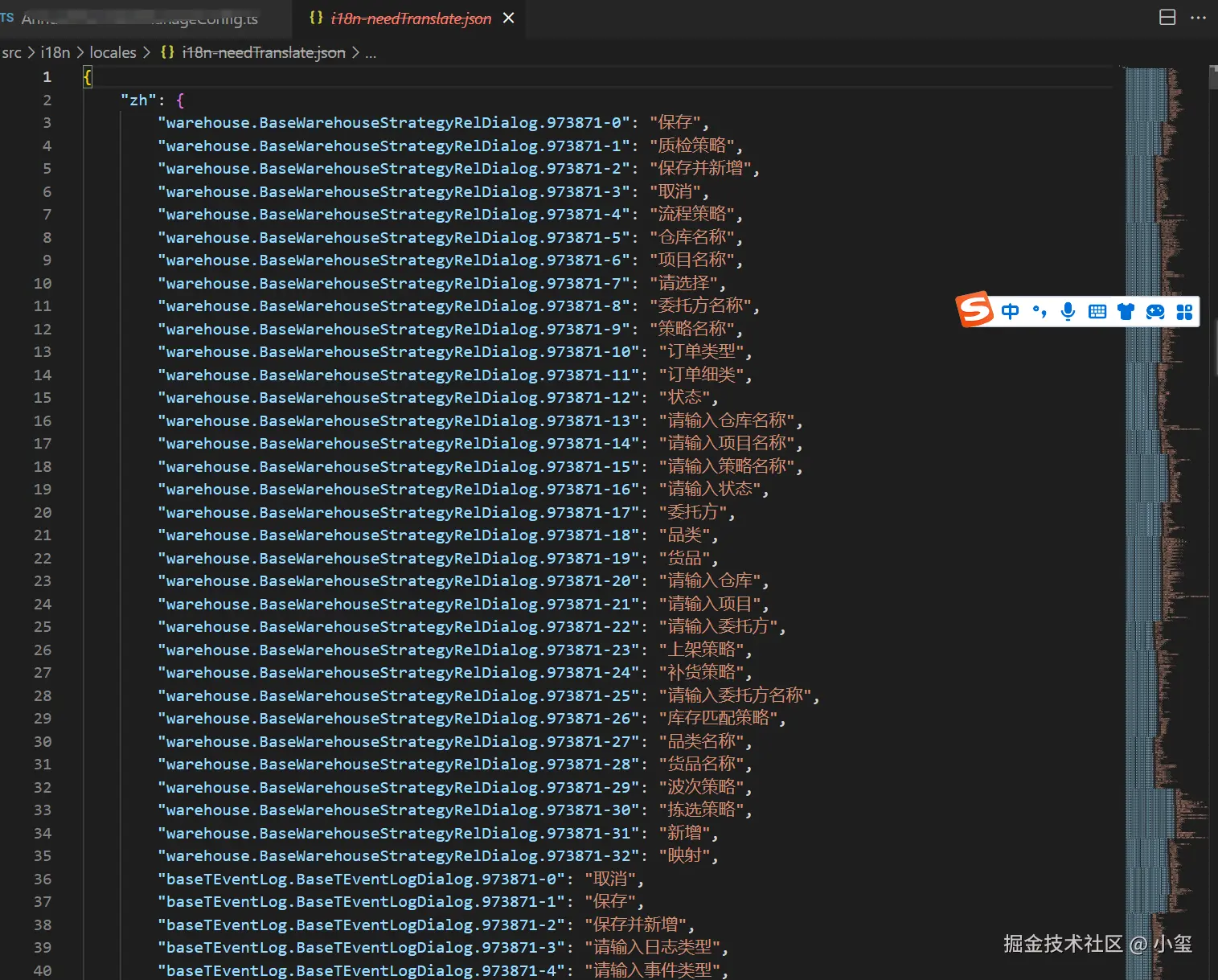Select the i18n breadcrumb segment
Screen dimensions: 1218x980
(55, 52)
